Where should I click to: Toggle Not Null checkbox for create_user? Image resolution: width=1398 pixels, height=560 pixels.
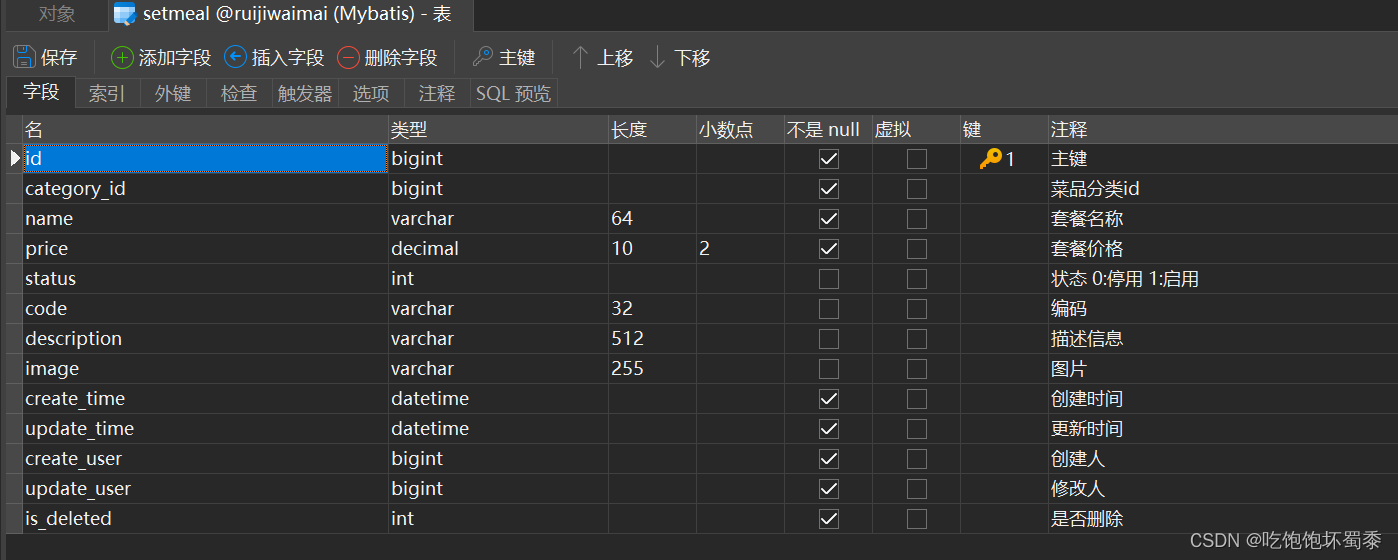click(x=828, y=459)
